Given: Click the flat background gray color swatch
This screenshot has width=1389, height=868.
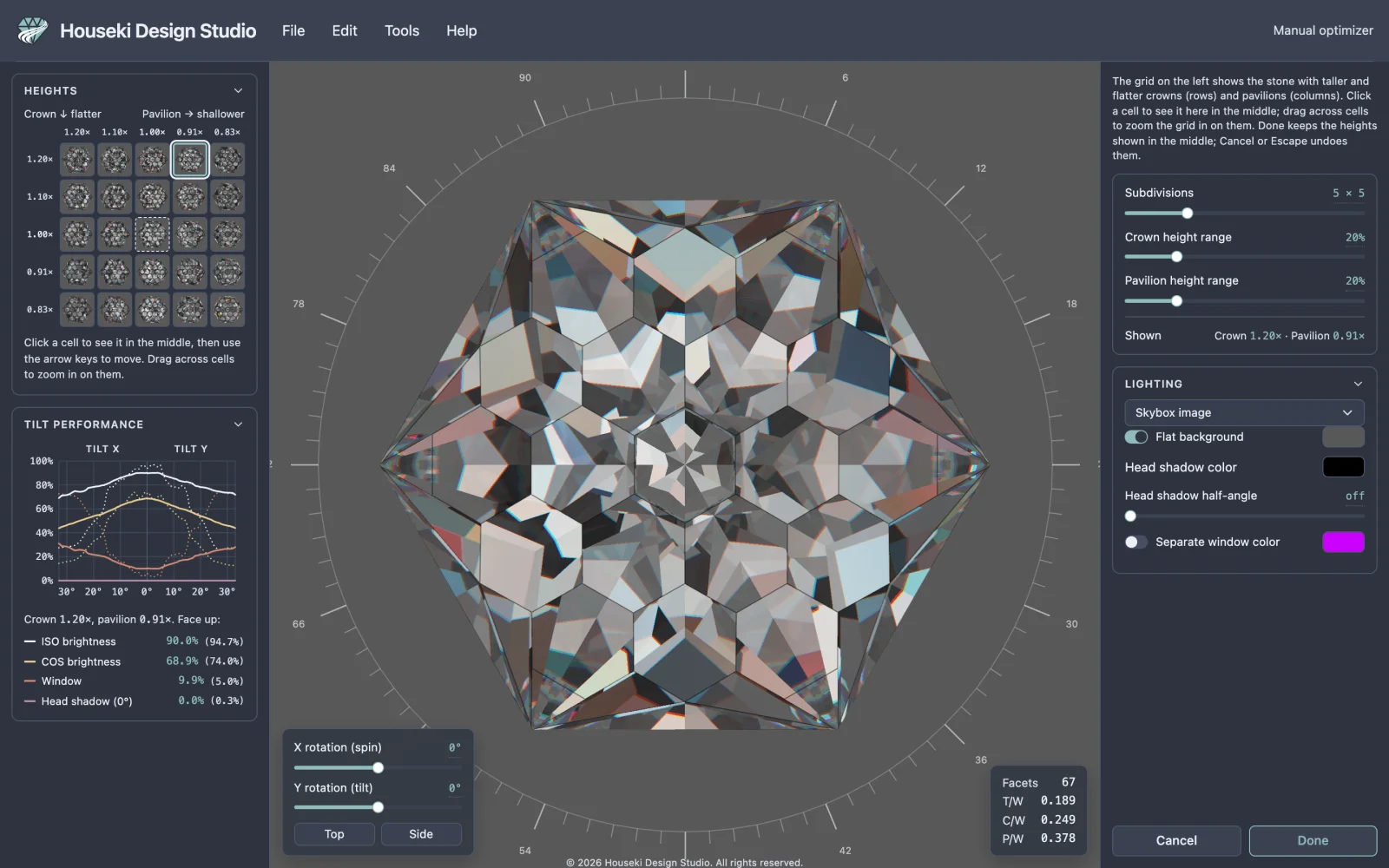Looking at the screenshot, I should click(1343, 437).
